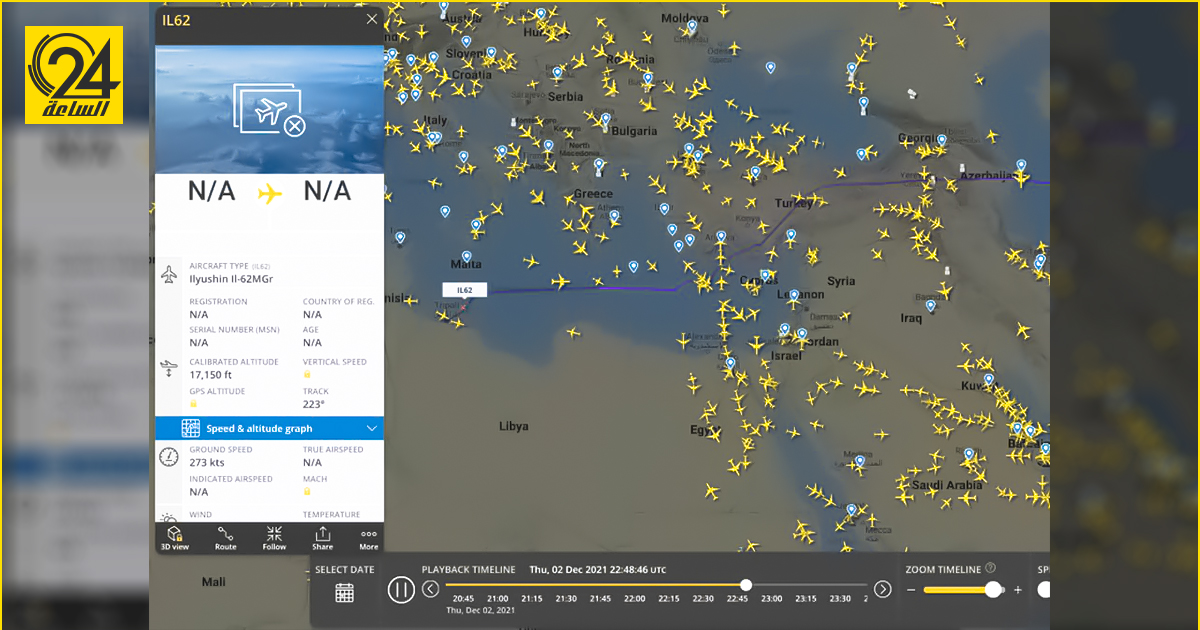
Task: Show the flight Route
Action: (x=226, y=538)
